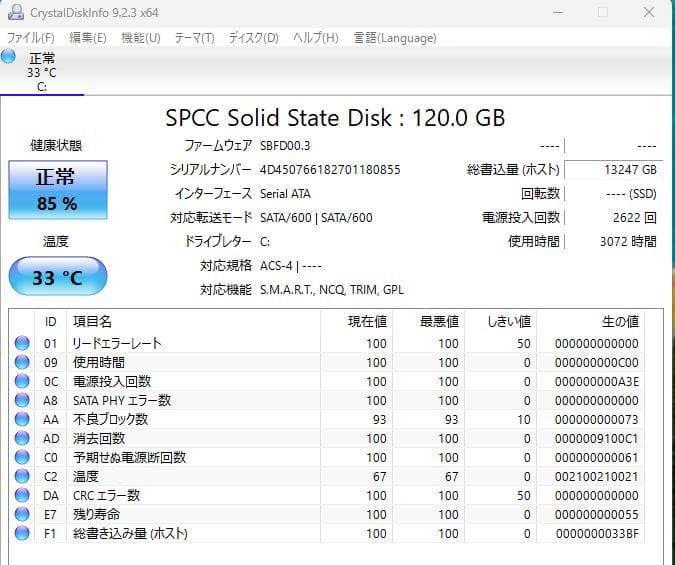The height and width of the screenshot is (565, 675).
Task: Click status orb for AD 消去回数 row
Action: [22, 438]
